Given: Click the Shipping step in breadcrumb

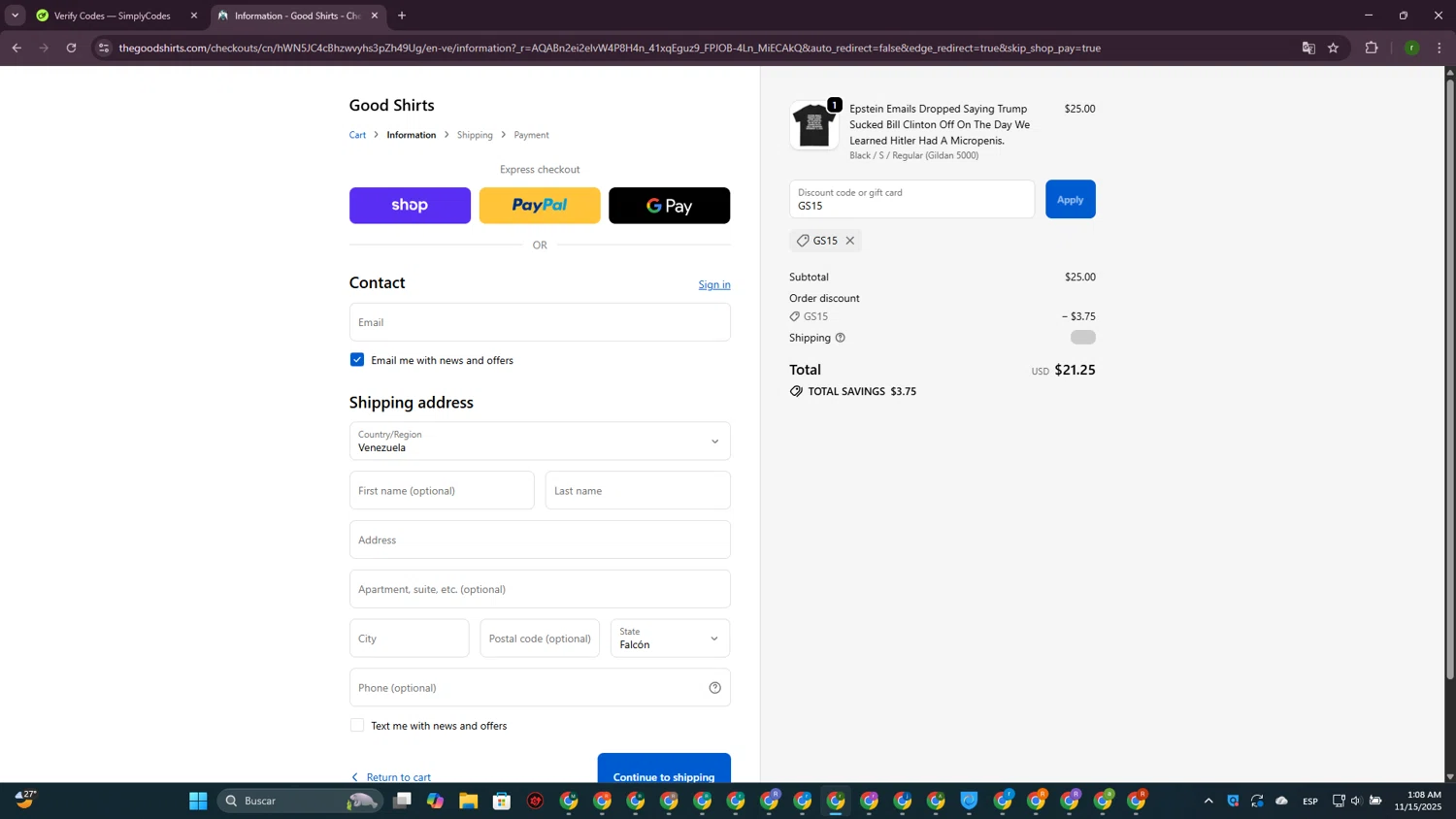Looking at the screenshot, I should [x=475, y=135].
